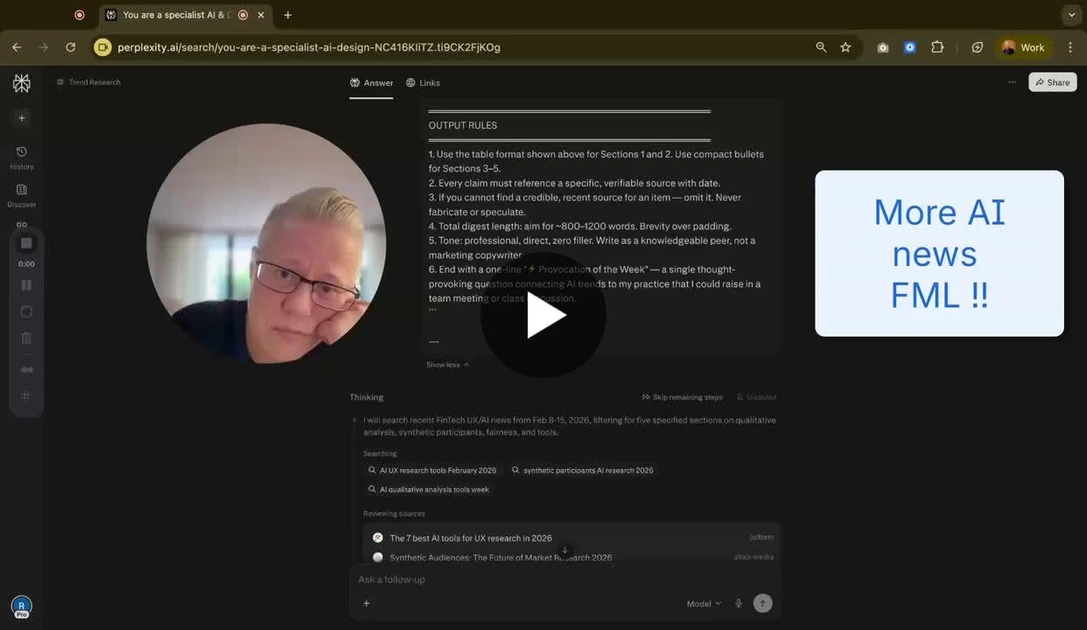Select search chip synthetic participants AI research 2026
Image resolution: width=1087 pixels, height=630 pixels.
coord(582,470)
